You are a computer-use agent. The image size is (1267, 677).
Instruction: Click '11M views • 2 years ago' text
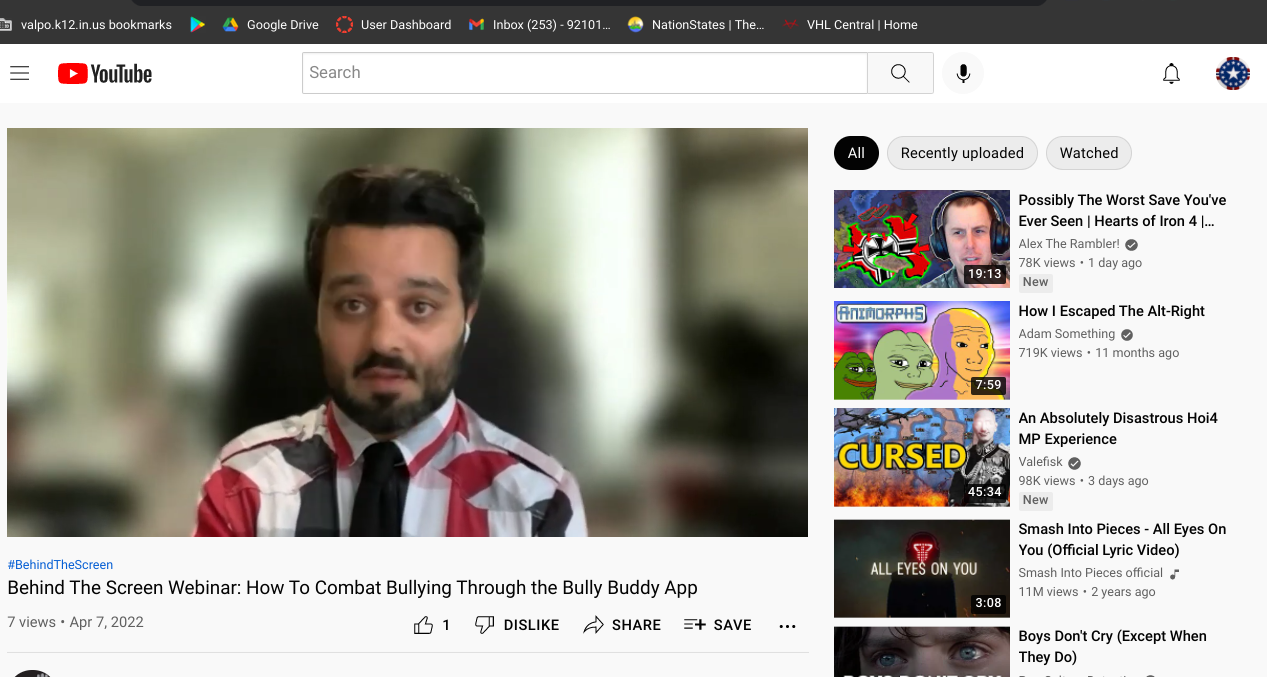coord(1087,592)
